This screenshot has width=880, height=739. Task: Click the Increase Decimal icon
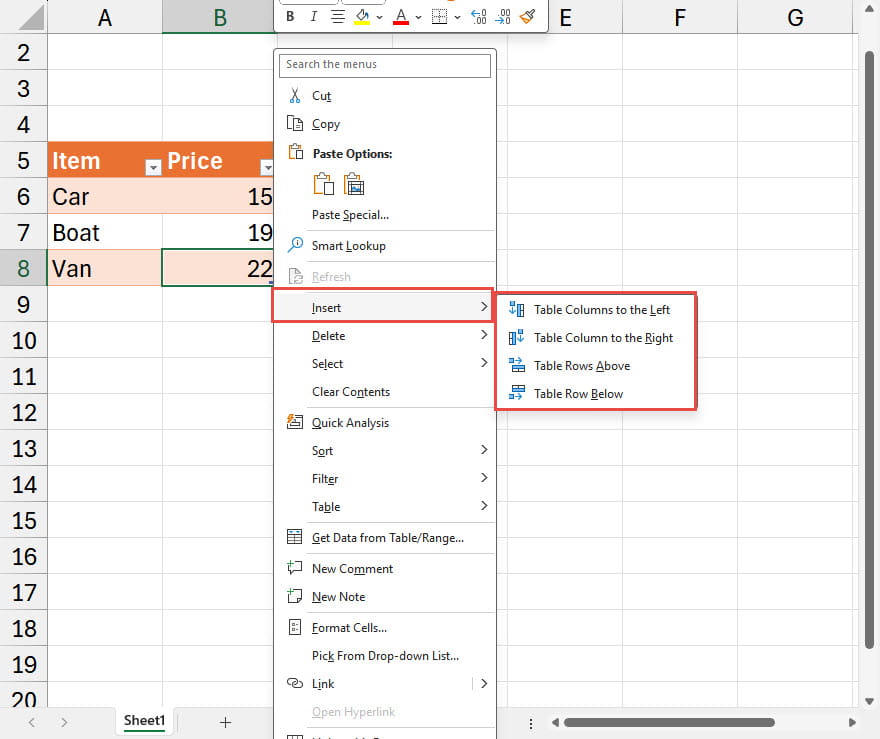click(x=478, y=17)
